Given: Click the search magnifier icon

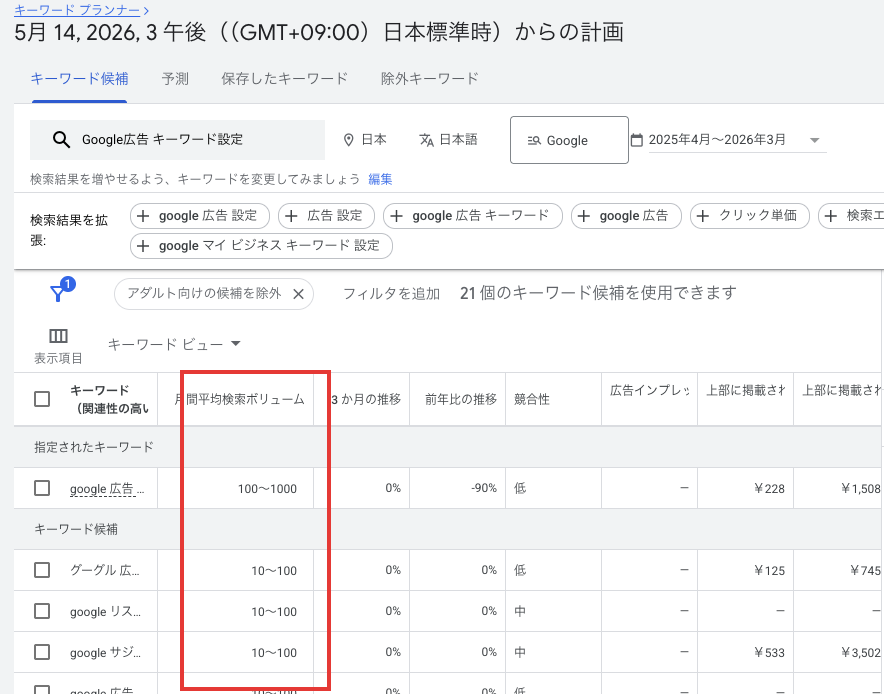Looking at the screenshot, I should click(x=61, y=140).
